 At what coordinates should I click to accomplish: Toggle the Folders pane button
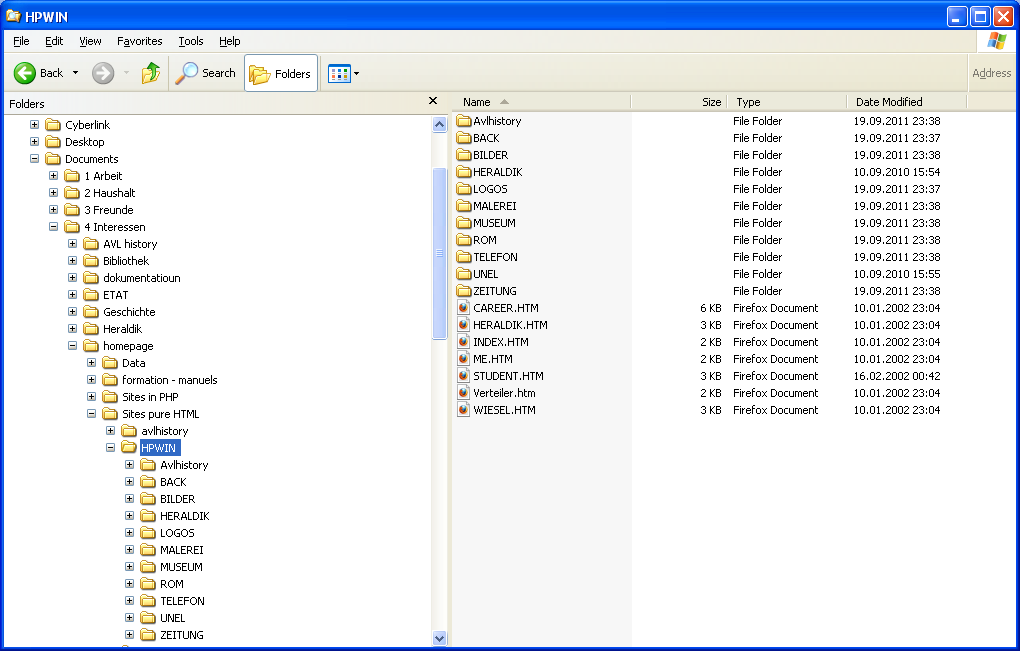(x=281, y=73)
